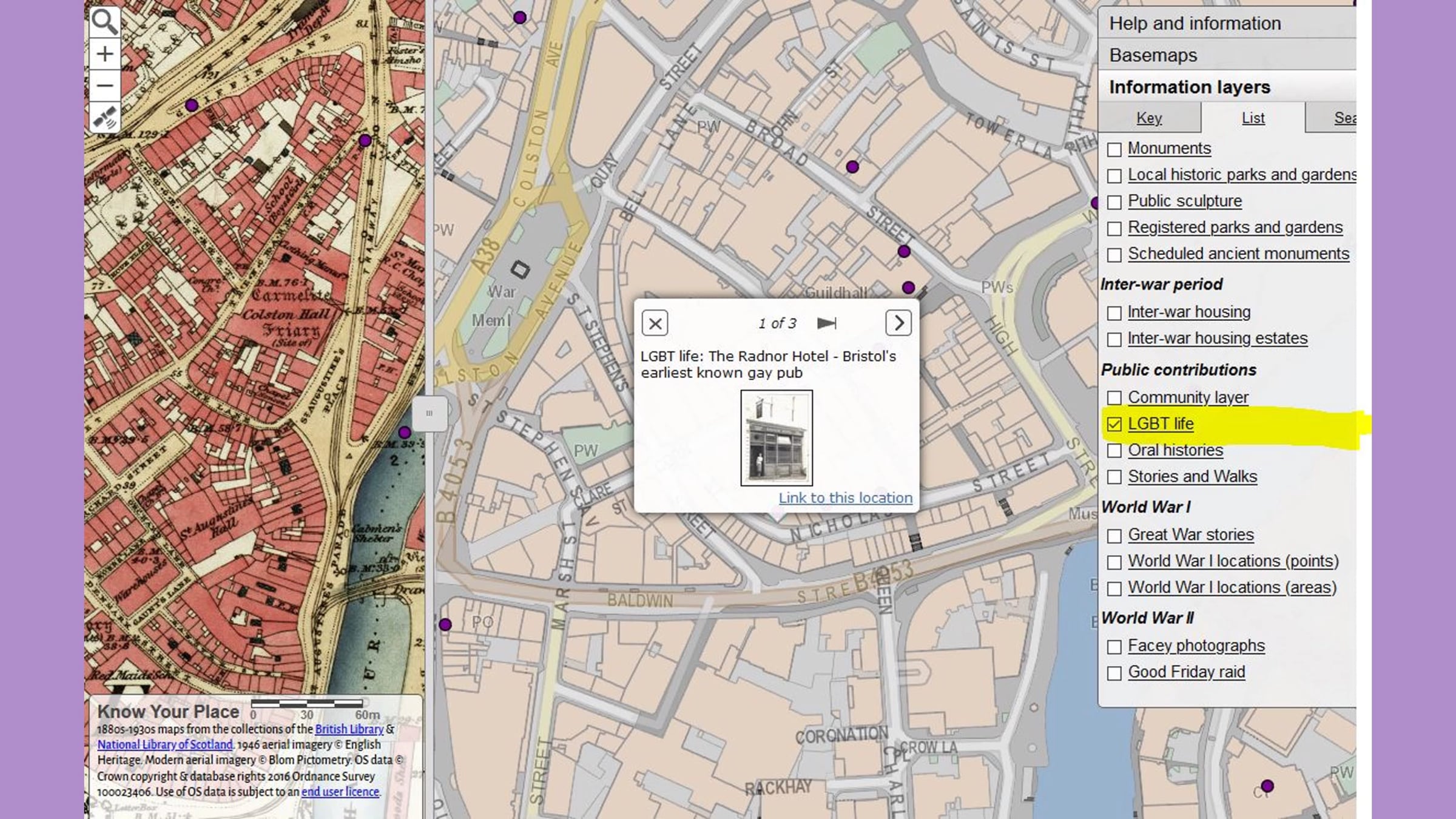Select purple marker on Broad Street

click(x=852, y=167)
